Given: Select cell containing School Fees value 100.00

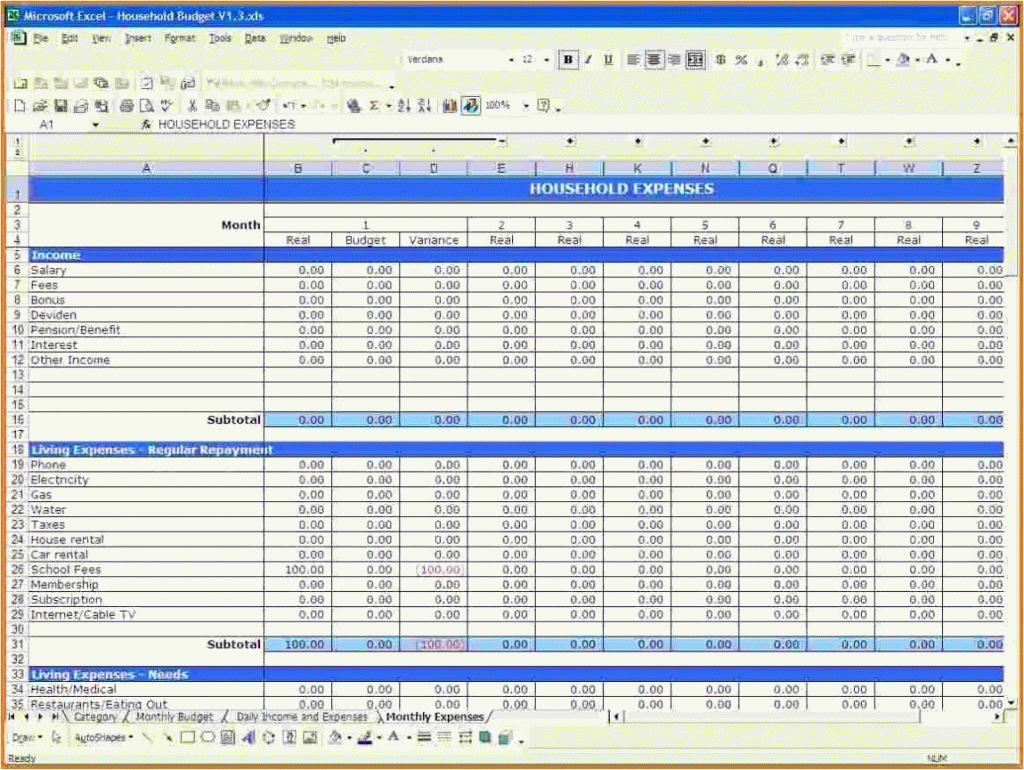Looking at the screenshot, I should coord(298,569).
